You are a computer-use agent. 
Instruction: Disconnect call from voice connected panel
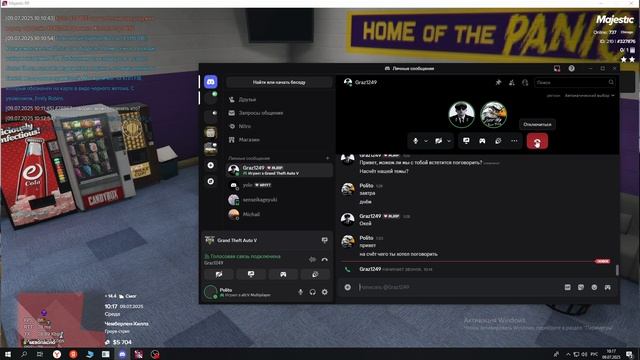tap(324, 259)
